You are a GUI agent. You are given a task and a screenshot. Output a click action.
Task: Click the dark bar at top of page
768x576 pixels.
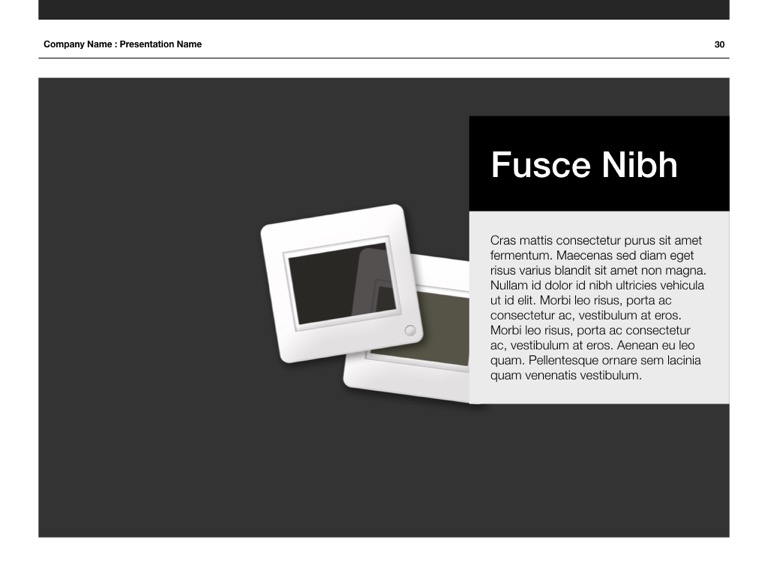click(x=384, y=9)
